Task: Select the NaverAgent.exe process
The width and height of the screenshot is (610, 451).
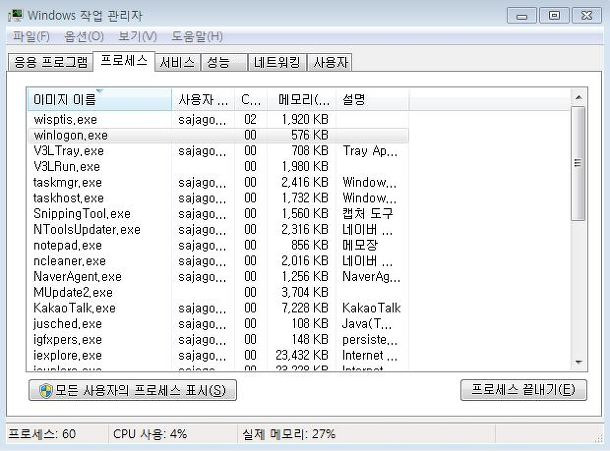Action: (x=218, y=276)
